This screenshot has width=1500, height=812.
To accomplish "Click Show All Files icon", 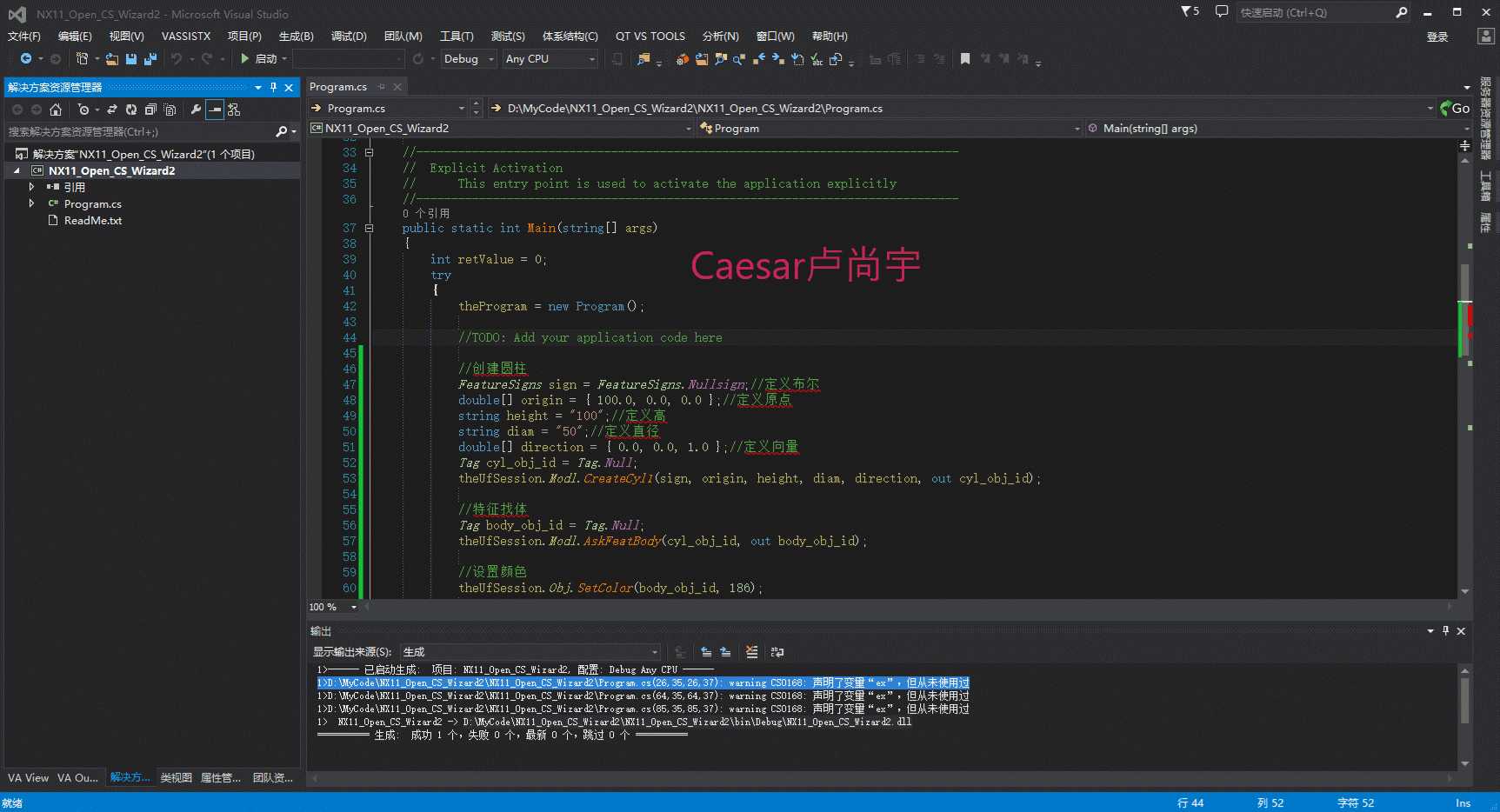I will pos(170,110).
